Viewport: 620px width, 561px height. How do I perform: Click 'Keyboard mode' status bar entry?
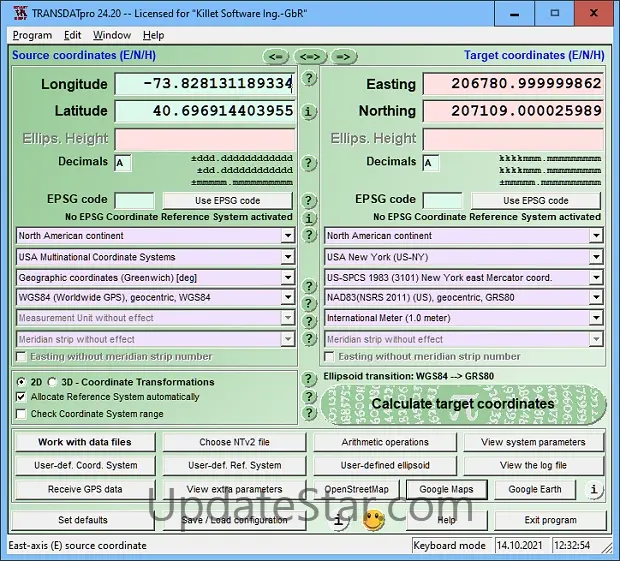coord(450,546)
